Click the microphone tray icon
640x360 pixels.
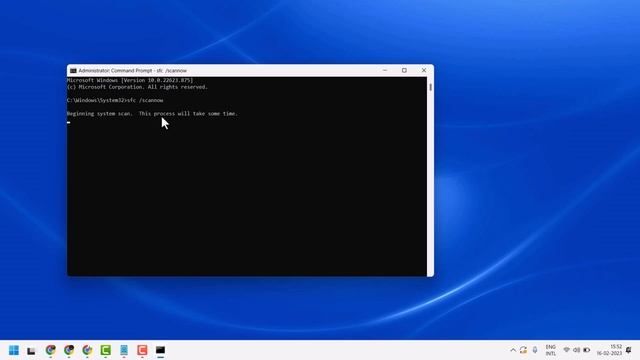[535, 350]
